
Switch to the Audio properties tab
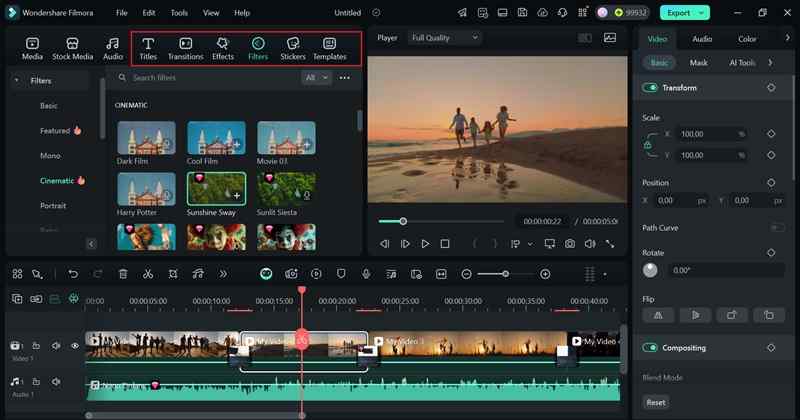tap(702, 39)
